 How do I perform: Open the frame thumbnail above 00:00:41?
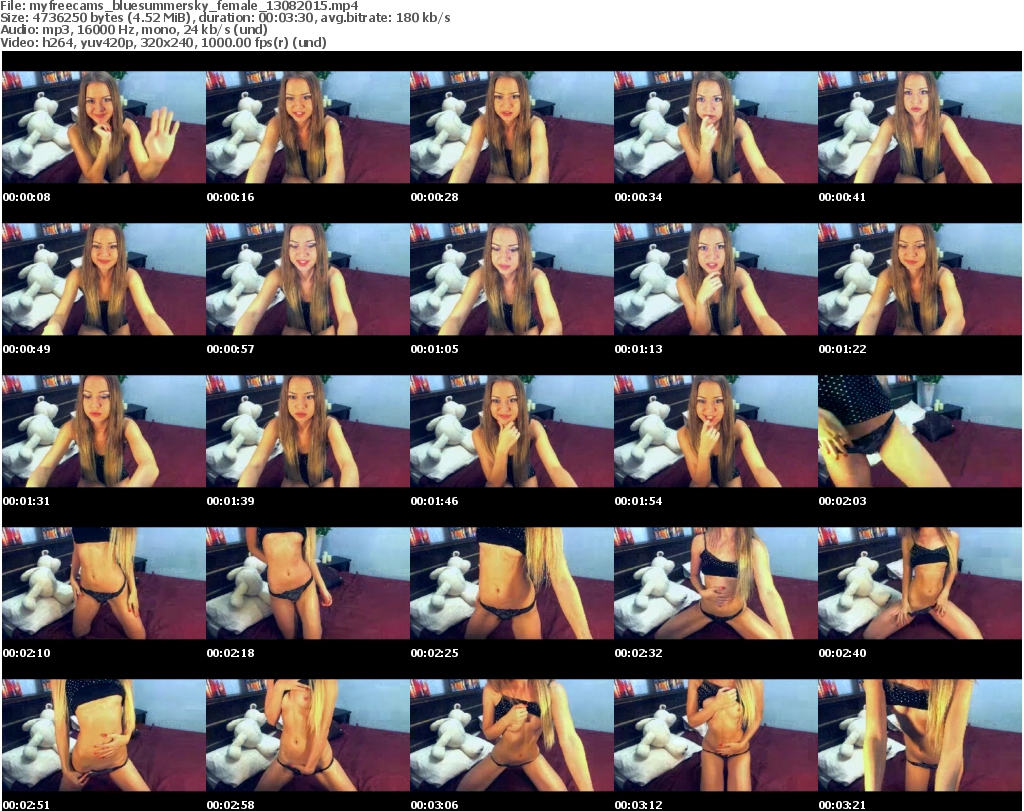[x=920, y=127]
